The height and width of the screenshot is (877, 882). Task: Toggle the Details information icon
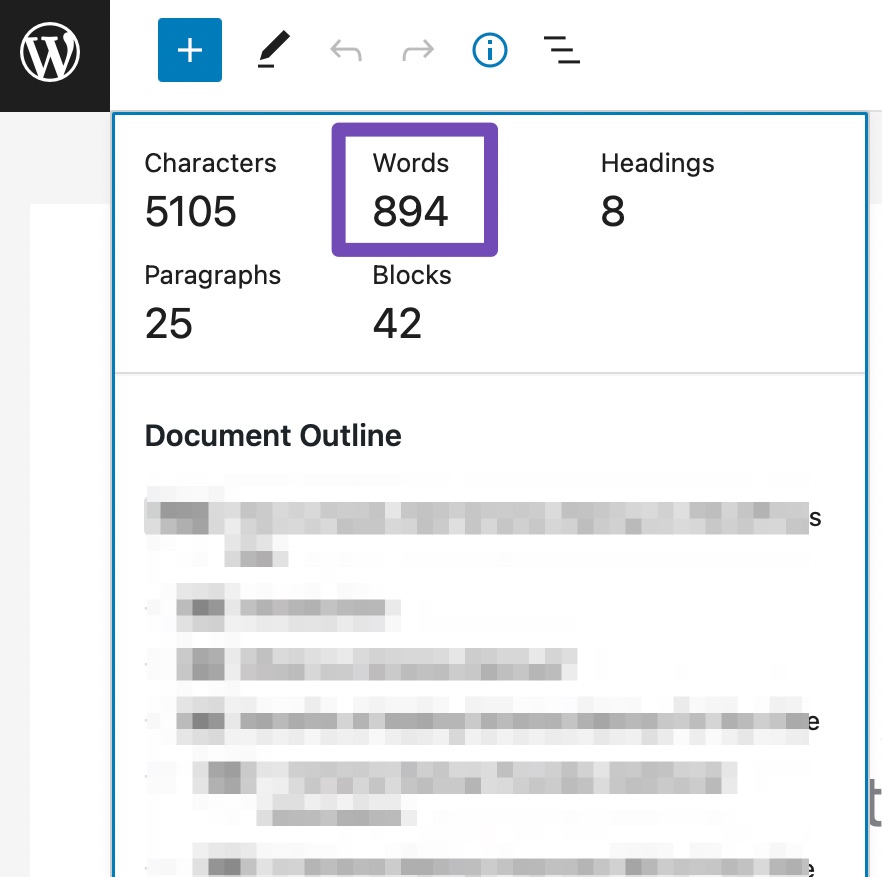pyautogui.click(x=489, y=49)
